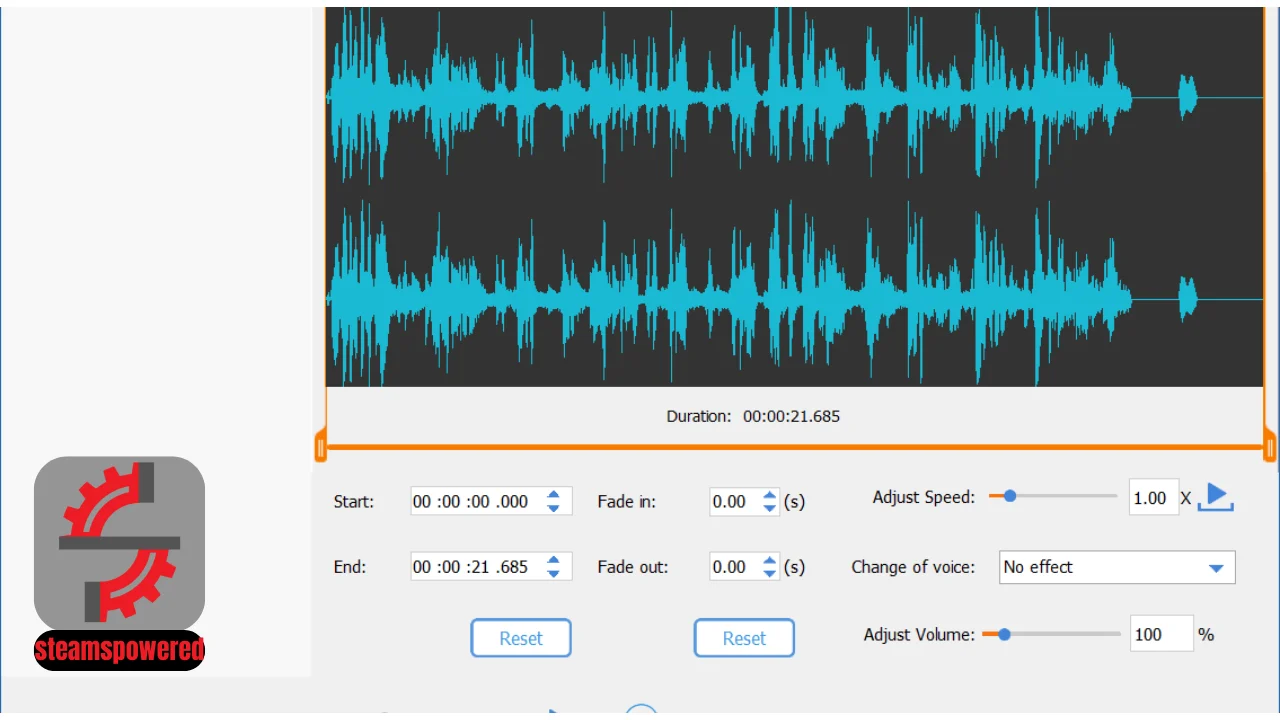
Task: Open the Change of voice dropdown
Action: click(1117, 567)
